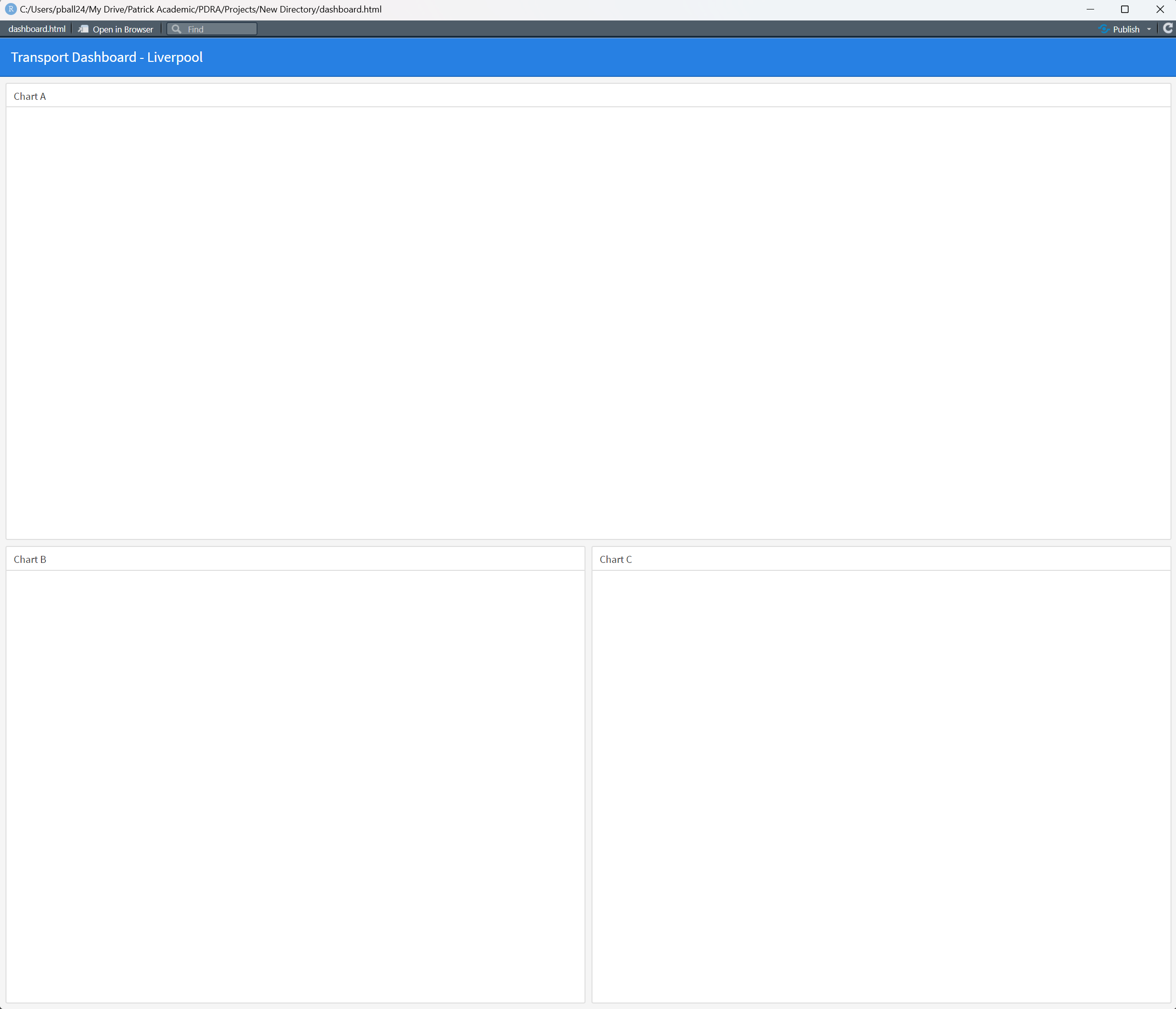Click the Publish text button
Image resolution: width=1176 pixels, height=1009 pixels.
coord(1126,29)
